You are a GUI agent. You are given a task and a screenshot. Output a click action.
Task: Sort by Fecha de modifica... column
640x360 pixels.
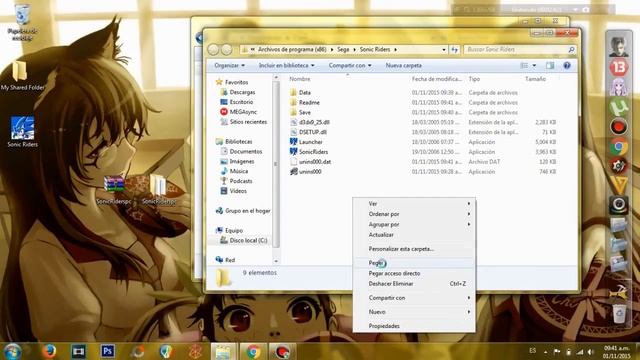437,79
